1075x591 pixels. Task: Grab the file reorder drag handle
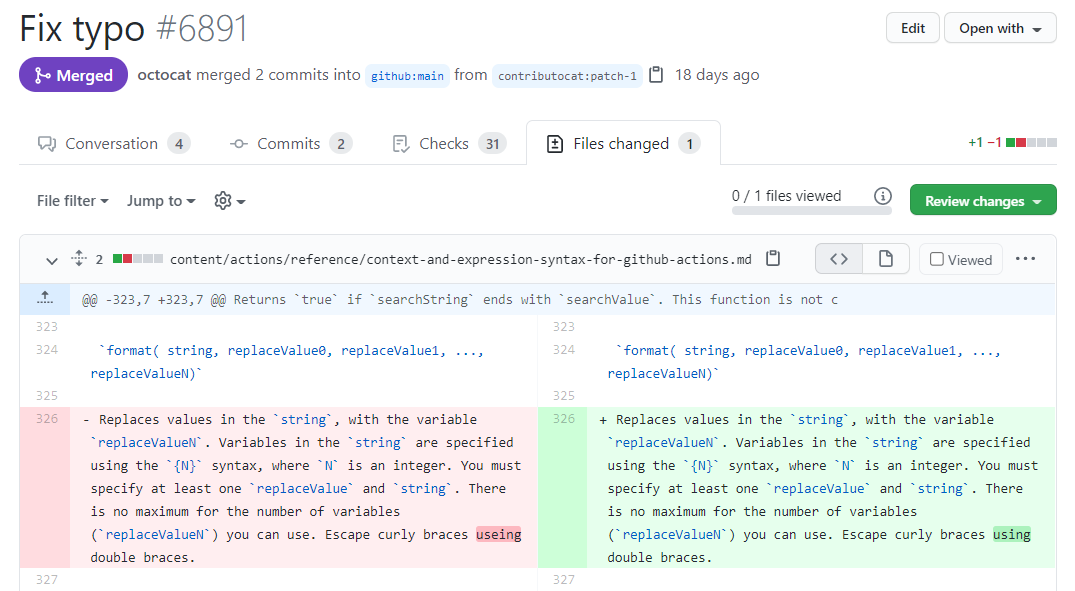78,258
